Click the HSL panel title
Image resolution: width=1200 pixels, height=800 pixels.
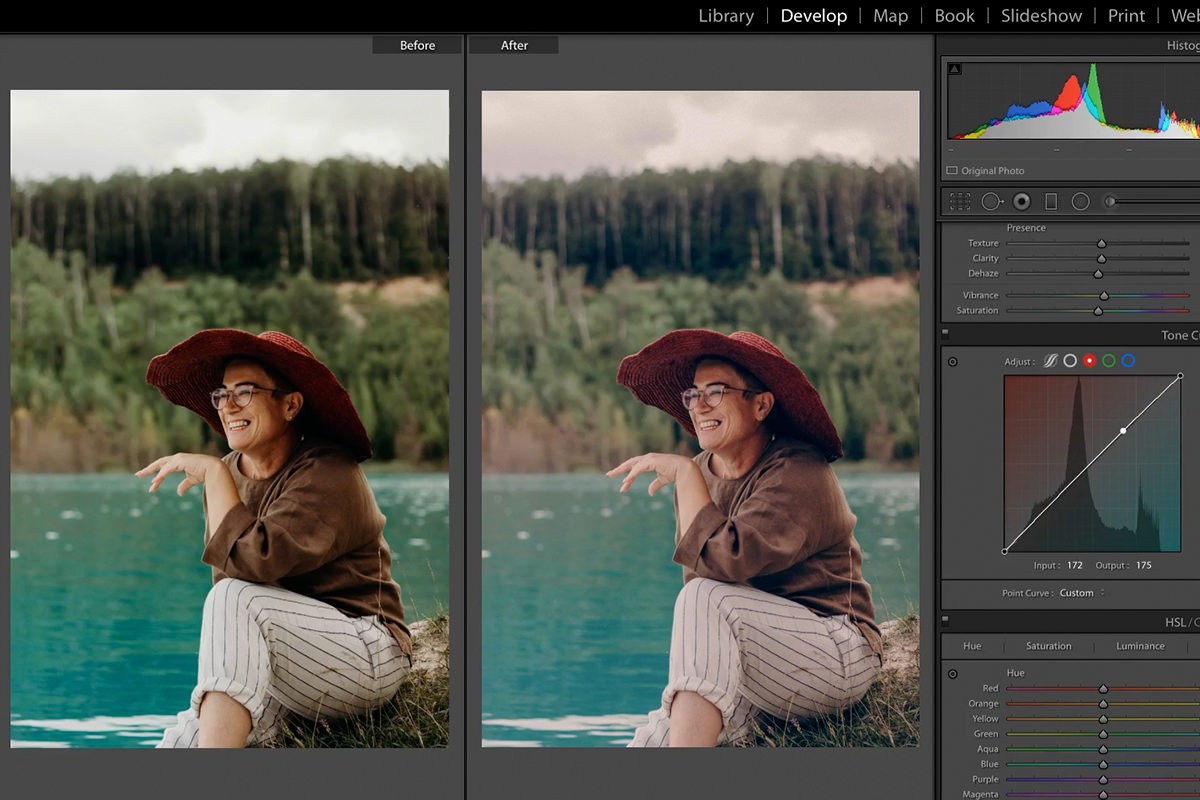[1182, 622]
